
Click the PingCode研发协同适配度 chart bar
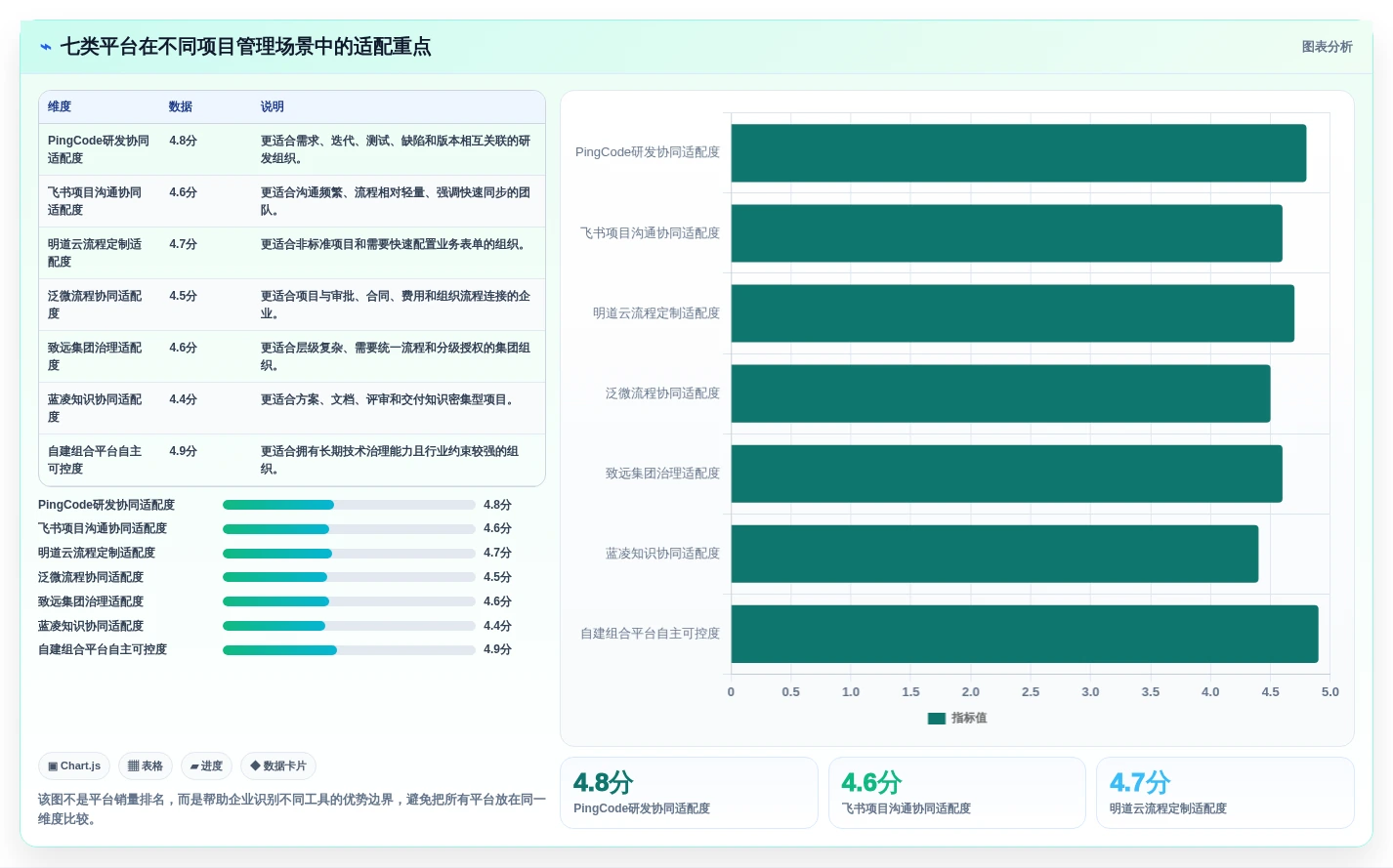pos(1018,153)
